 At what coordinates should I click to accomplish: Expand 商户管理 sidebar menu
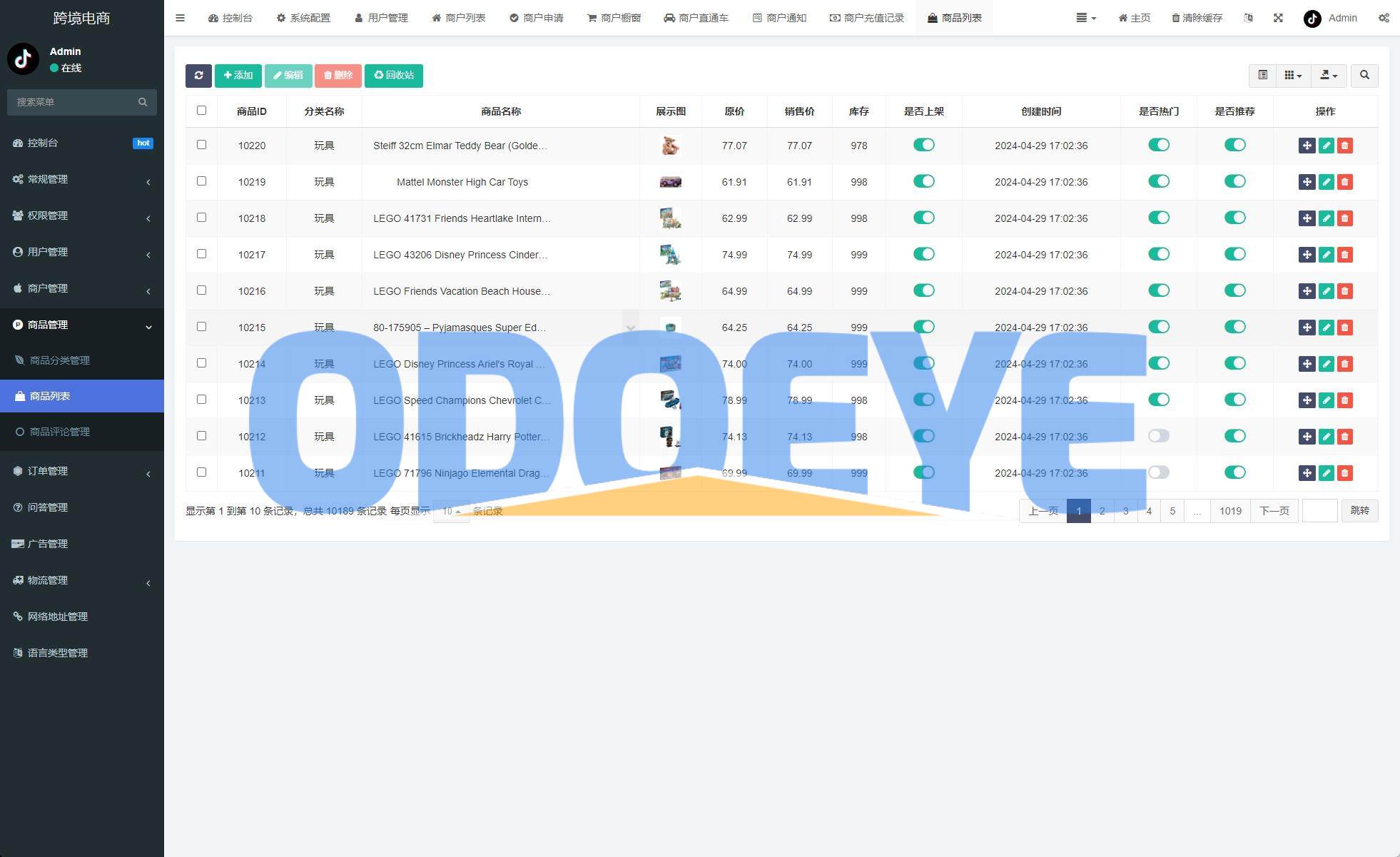pyautogui.click(x=82, y=288)
